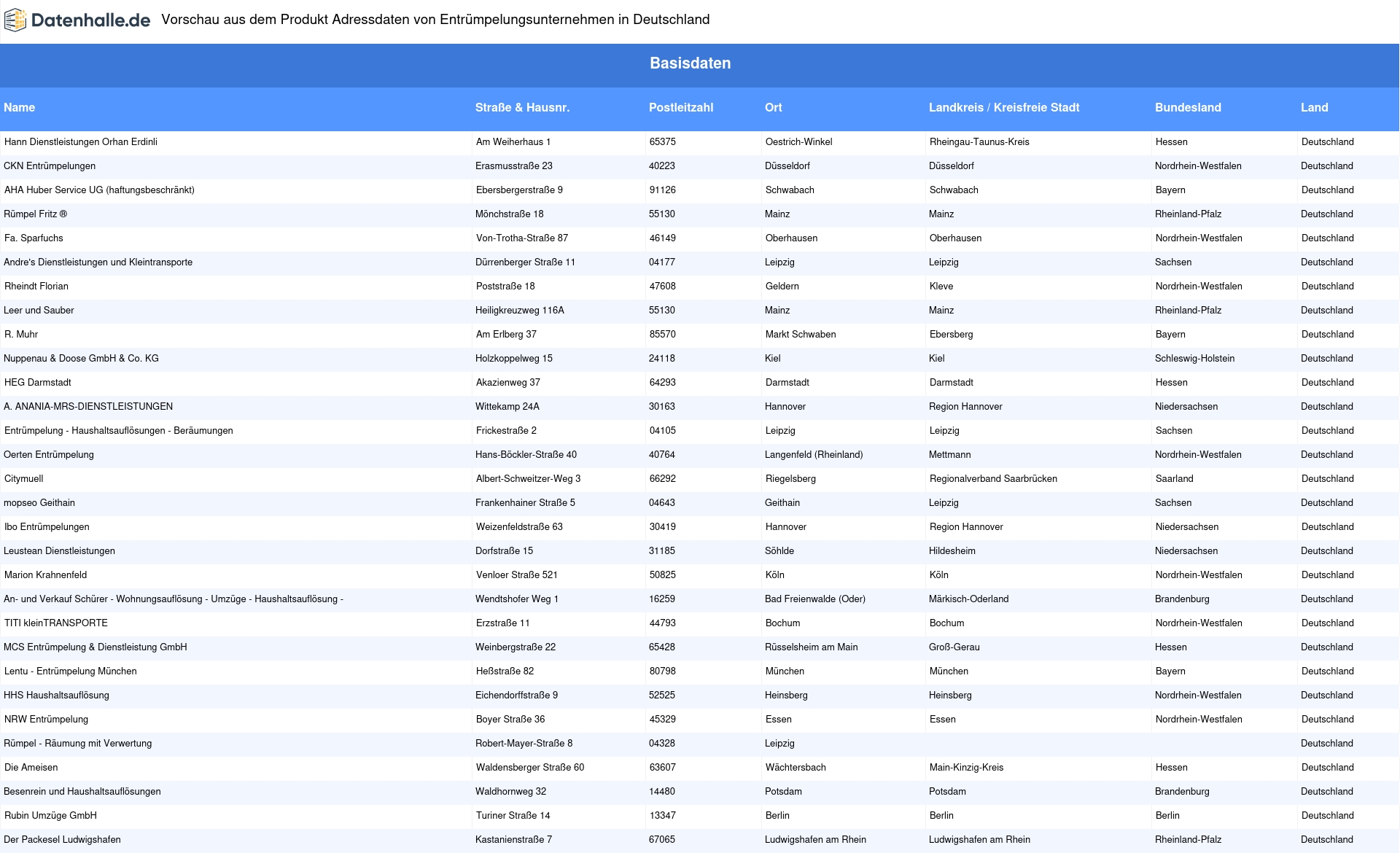
Task: Click the Bundesland column header
Action: pyautogui.click(x=1188, y=108)
